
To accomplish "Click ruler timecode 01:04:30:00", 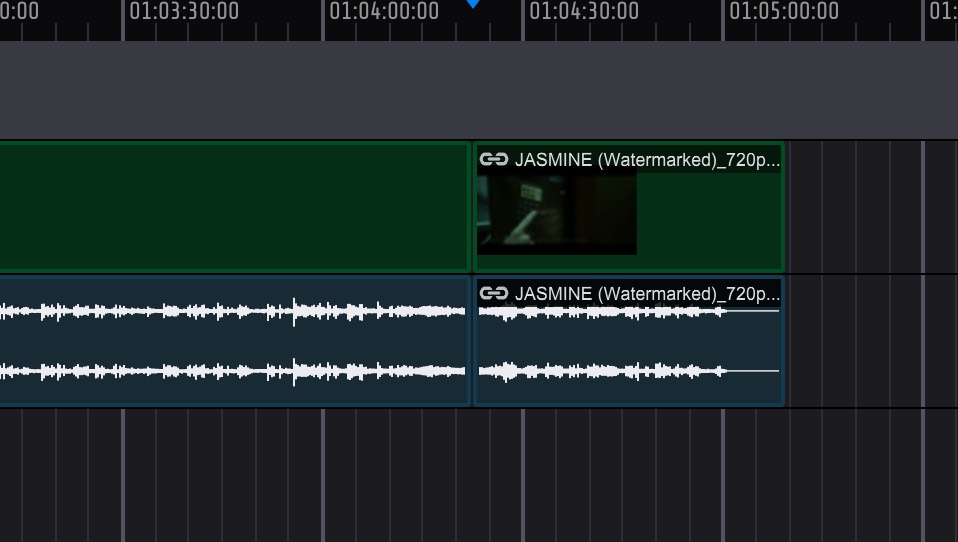I will pos(583,11).
